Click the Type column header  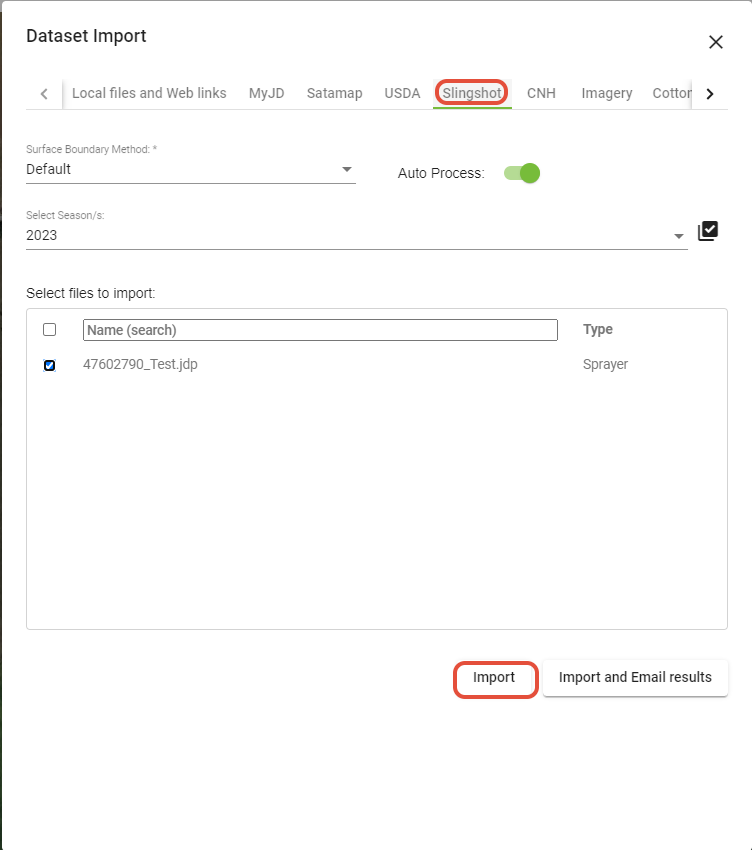597,330
